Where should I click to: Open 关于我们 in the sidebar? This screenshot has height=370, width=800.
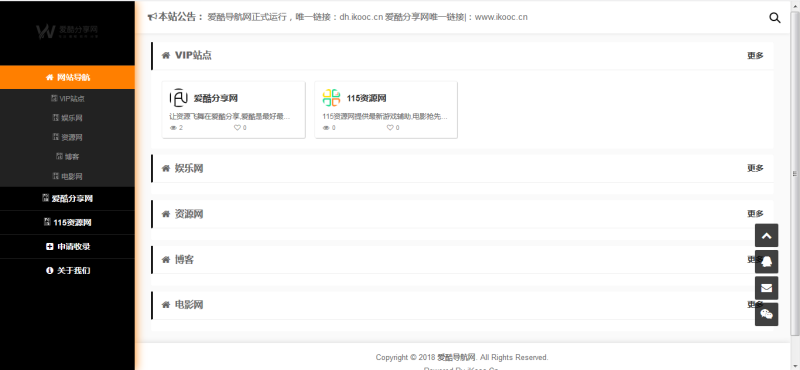(x=67, y=270)
